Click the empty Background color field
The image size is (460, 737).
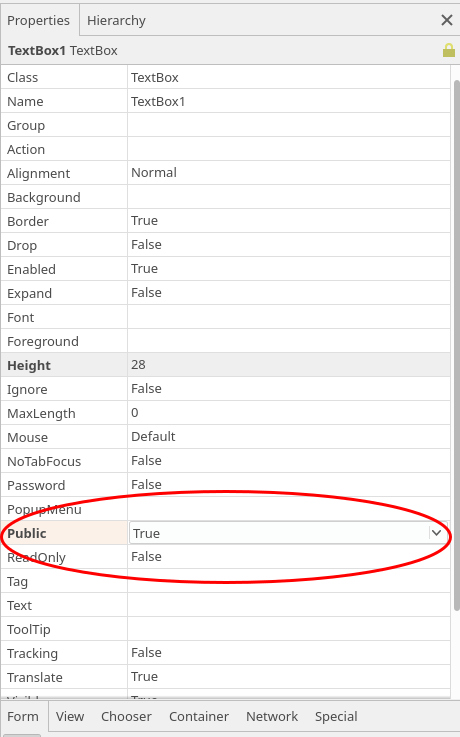[288, 197]
